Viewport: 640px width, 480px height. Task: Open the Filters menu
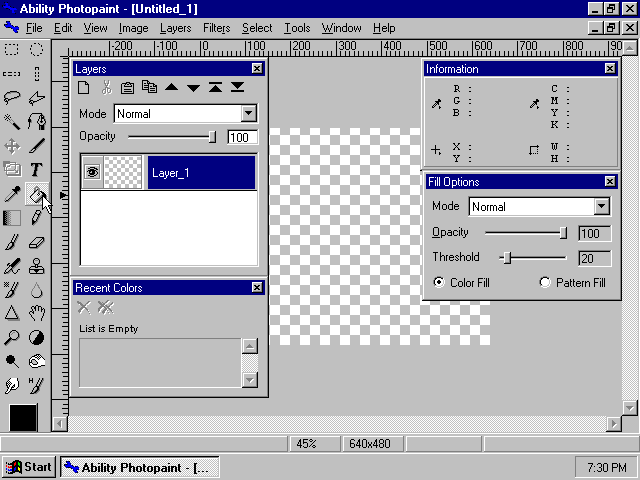tap(216, 28)
